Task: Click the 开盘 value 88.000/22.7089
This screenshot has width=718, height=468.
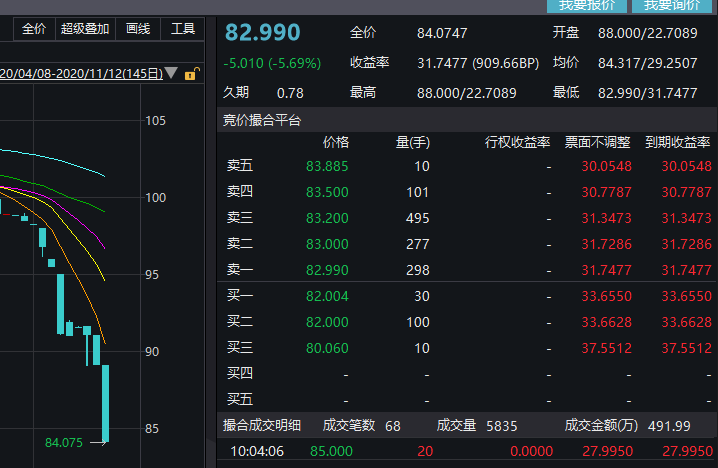Action: [647, 33]
